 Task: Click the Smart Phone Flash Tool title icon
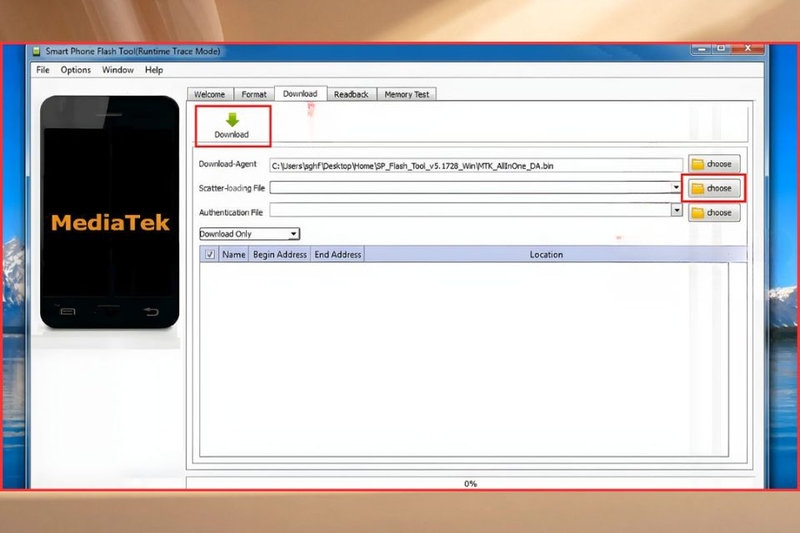[x=36, y=52]
